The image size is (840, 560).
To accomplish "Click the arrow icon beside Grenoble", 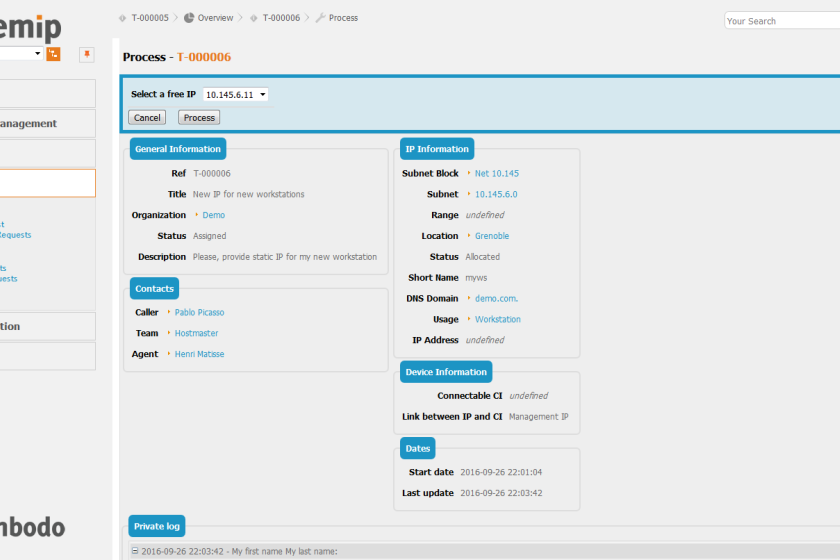I will click(x=469, y=235).
